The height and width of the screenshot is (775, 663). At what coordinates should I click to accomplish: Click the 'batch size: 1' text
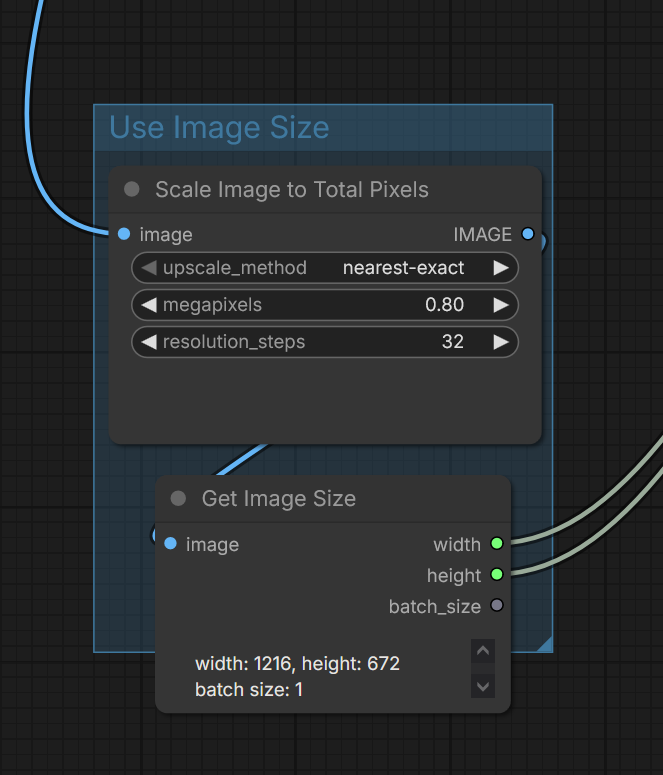click(249, 690)
